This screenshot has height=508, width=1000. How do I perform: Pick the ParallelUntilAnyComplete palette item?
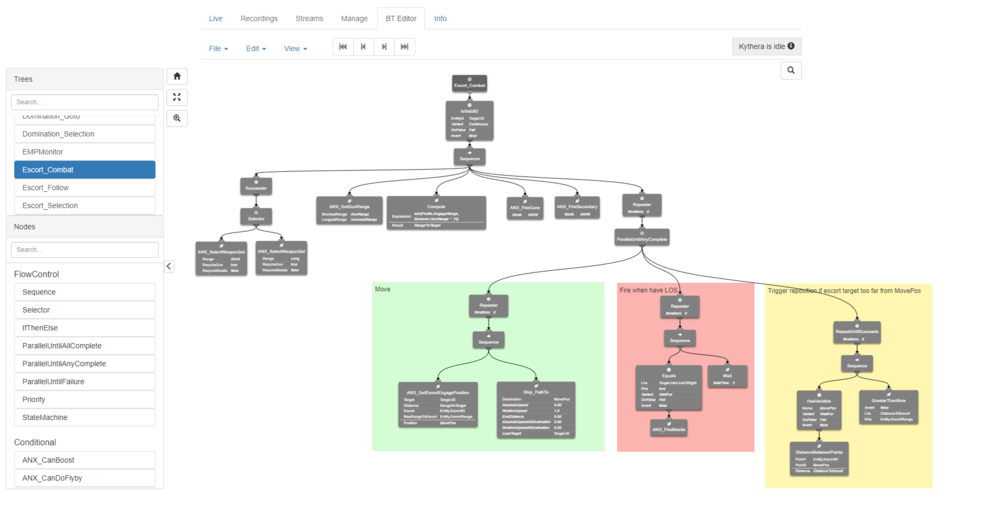coord(85,363)
